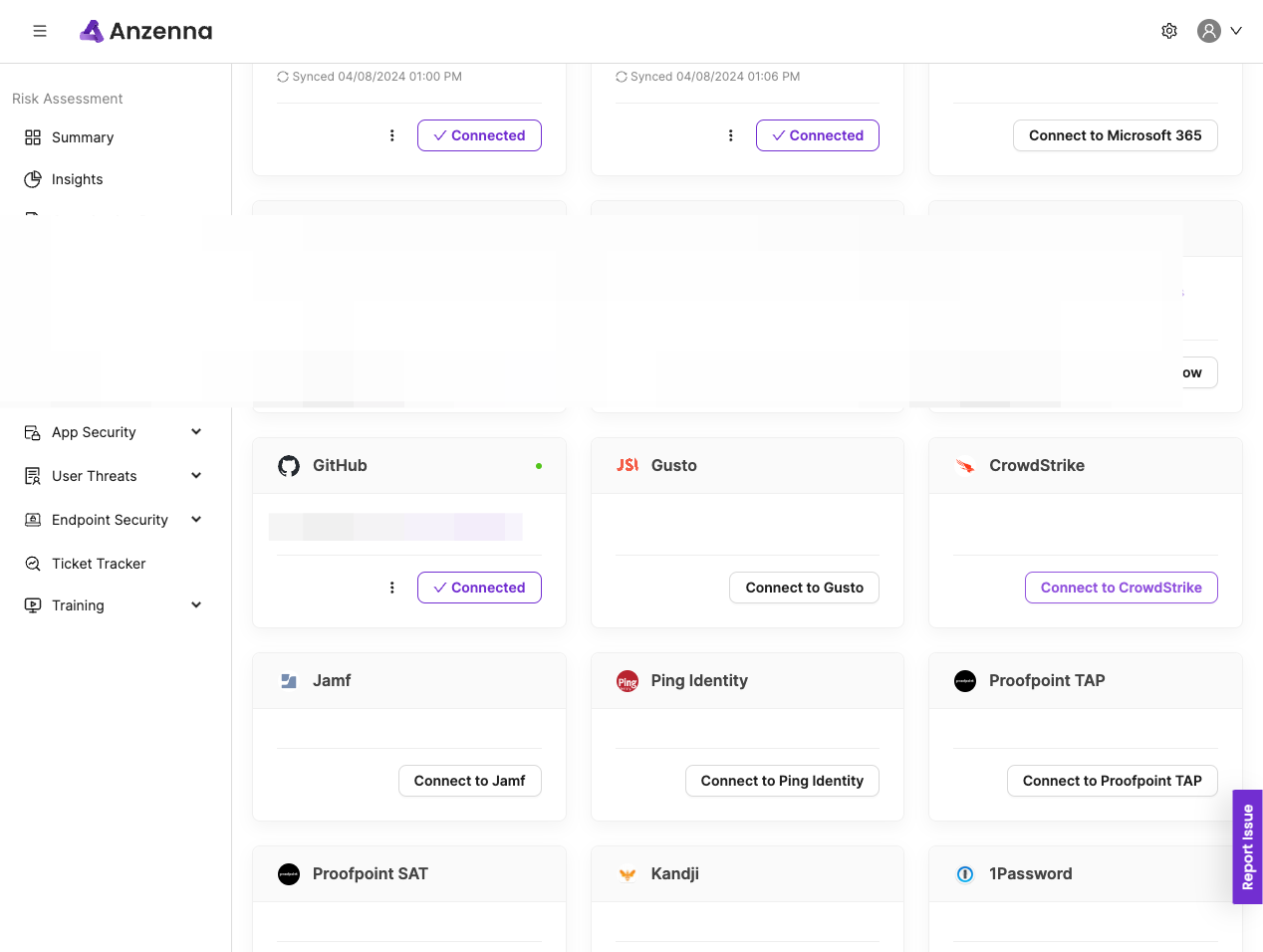This screenshot has height=952, width=1263.
Task: Toggle the GitHub Connected button
Action: tap(479, 588)
